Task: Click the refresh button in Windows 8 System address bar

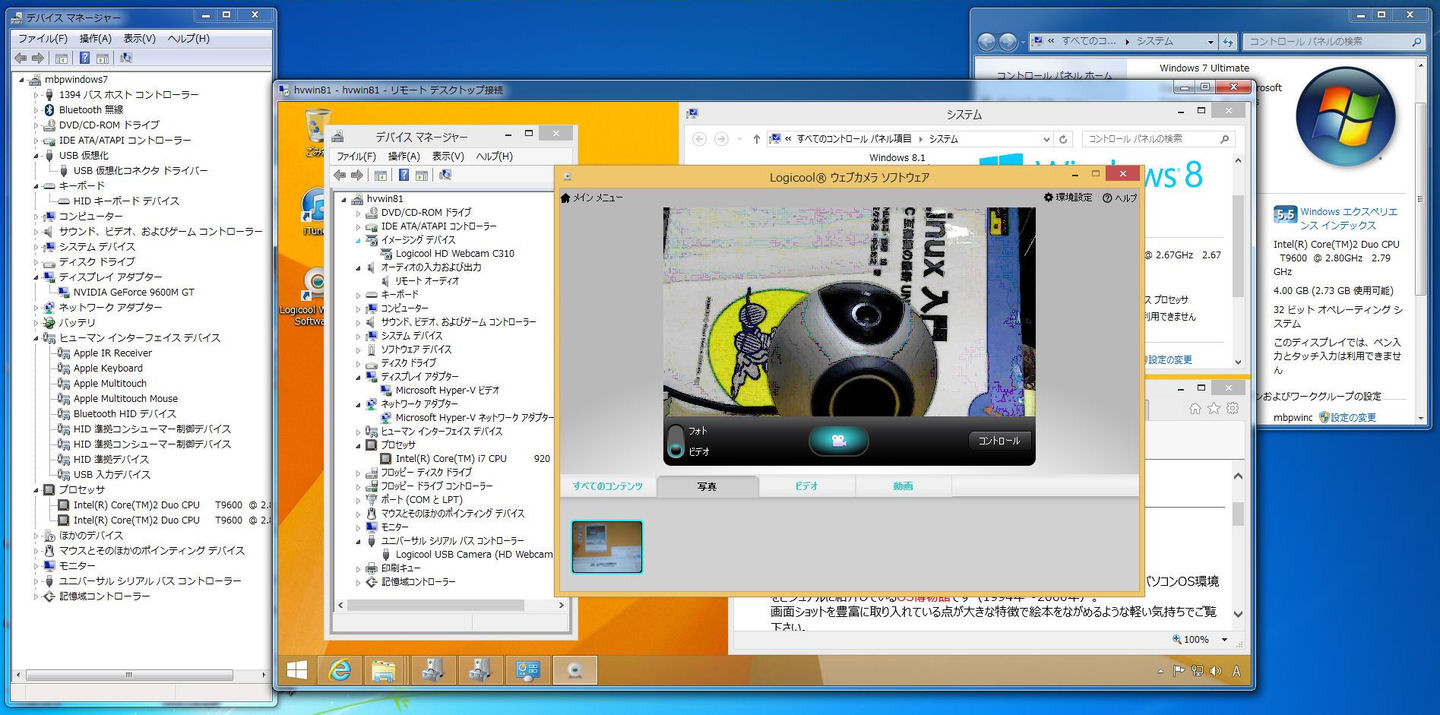Action: (1063, 139)
